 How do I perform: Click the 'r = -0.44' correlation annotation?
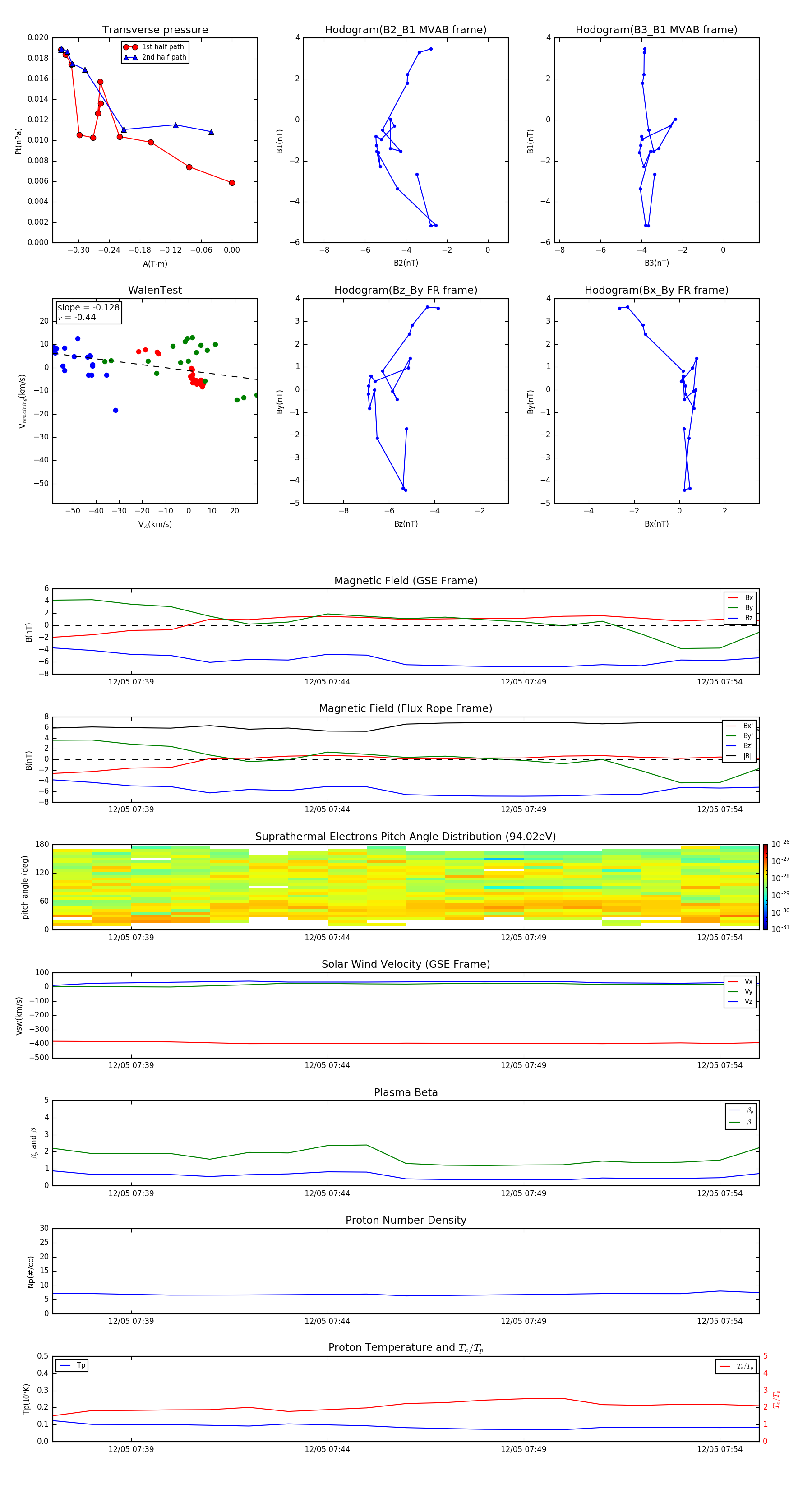pyautogui.click(x=77, y=317)
